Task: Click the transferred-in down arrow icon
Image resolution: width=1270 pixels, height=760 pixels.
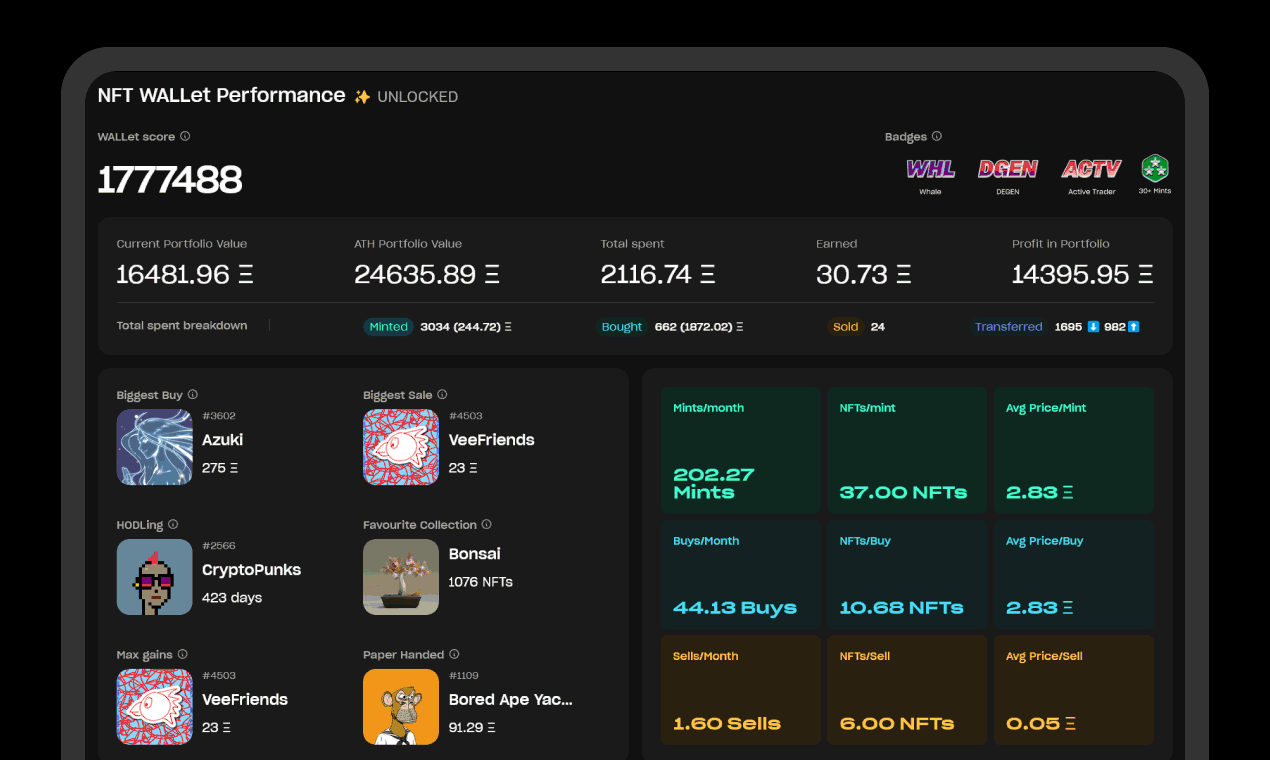Action: pyautogui.click(x=1093, y=327)
